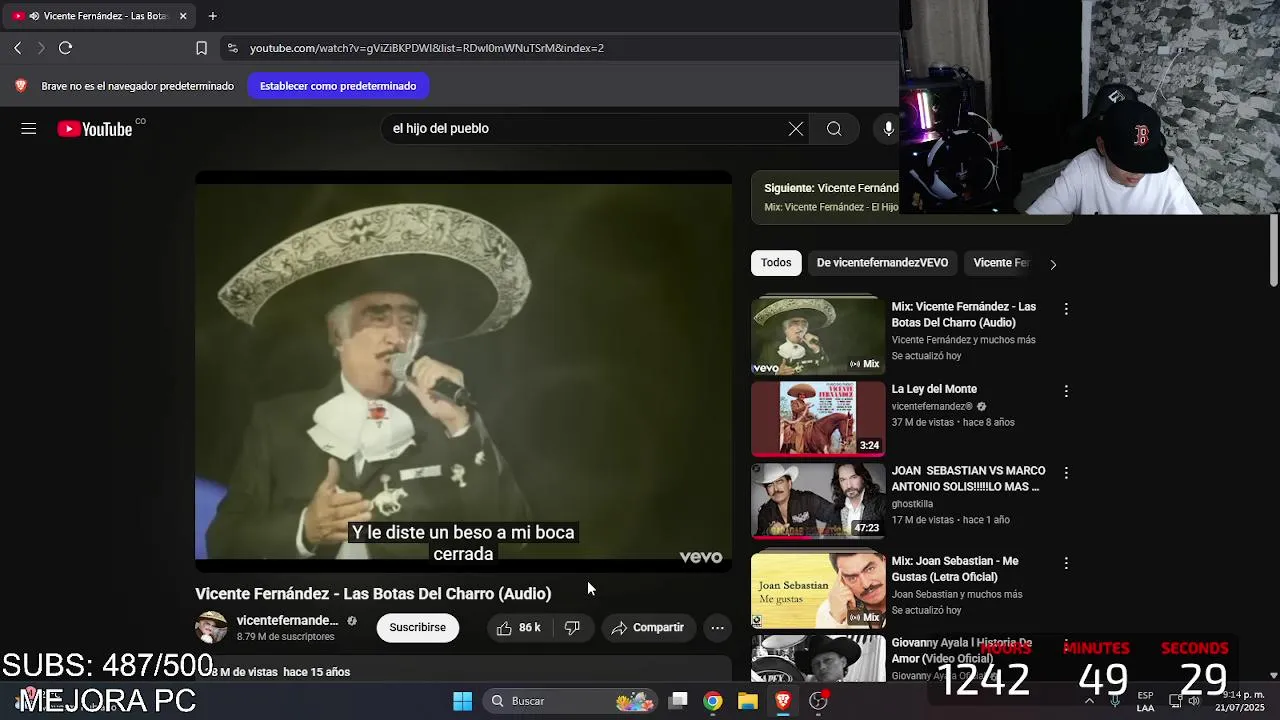Click Joan Sebastian vs Marco Antonio thumbnail
This screenshot has width=1280, height=720.
(x=818, y=500)
